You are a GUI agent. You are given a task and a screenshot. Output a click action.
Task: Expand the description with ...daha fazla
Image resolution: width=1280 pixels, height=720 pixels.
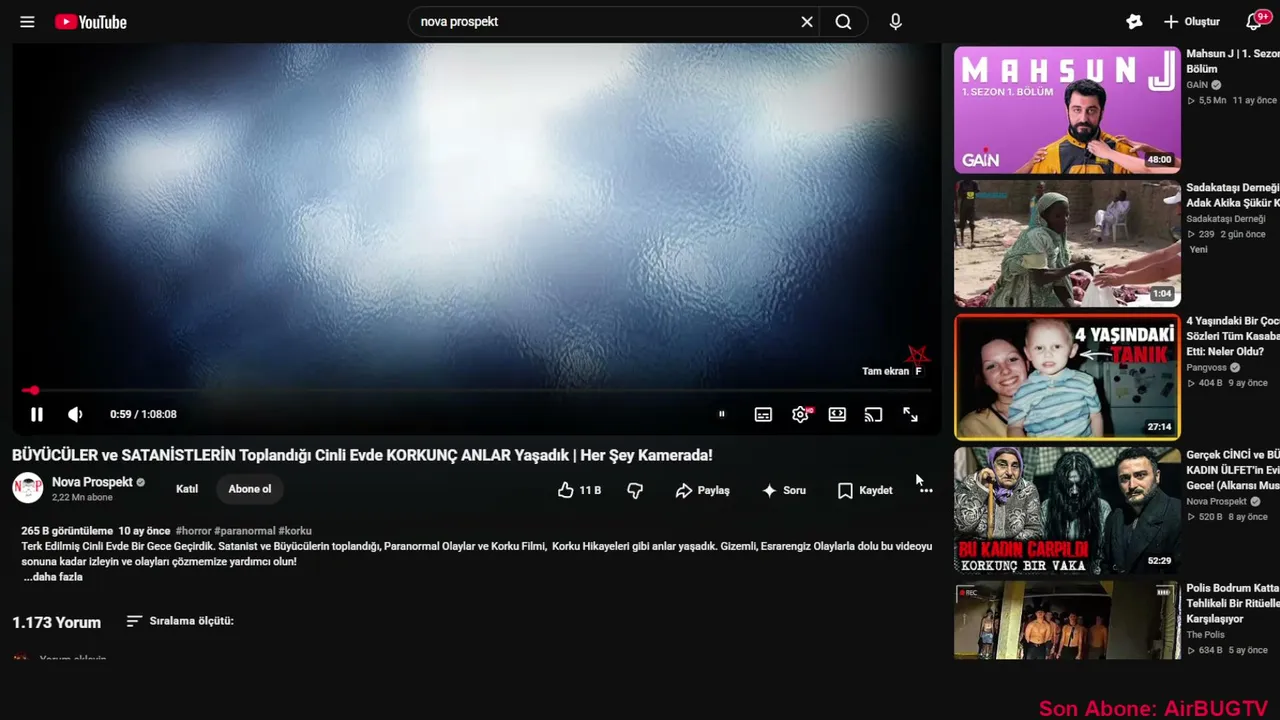[53, 577]
